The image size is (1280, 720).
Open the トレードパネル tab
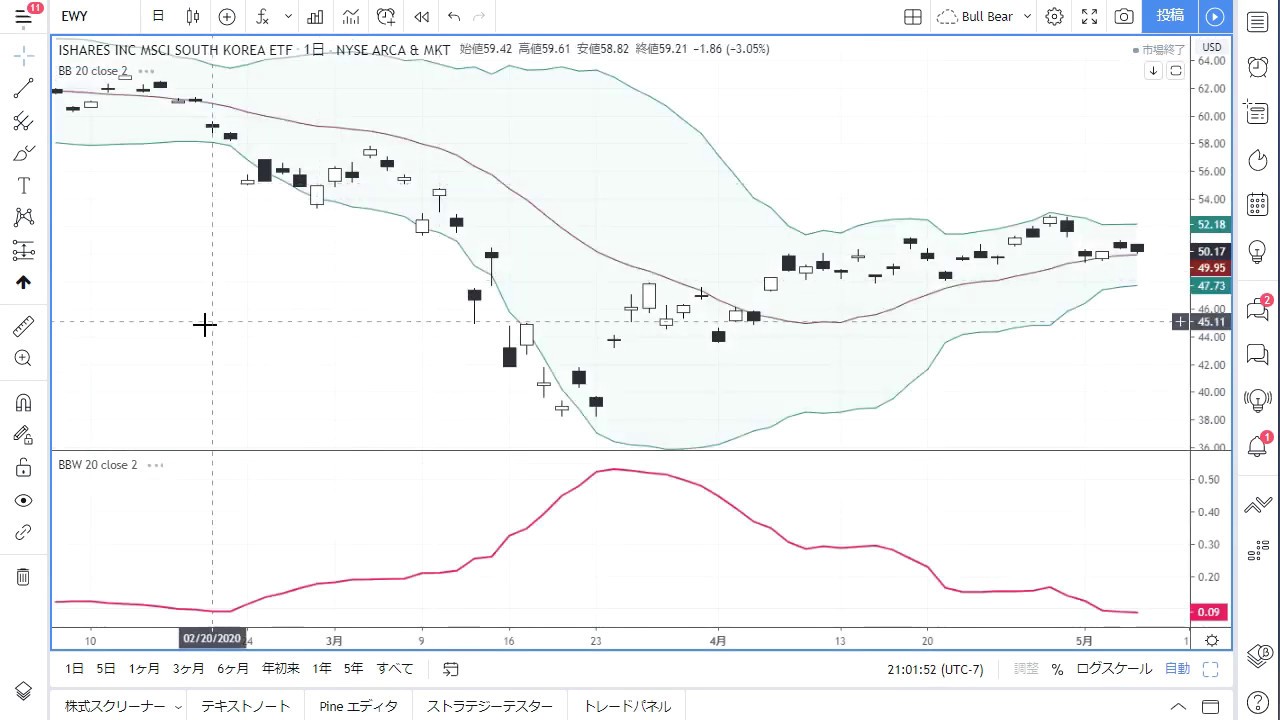[627, 706]
